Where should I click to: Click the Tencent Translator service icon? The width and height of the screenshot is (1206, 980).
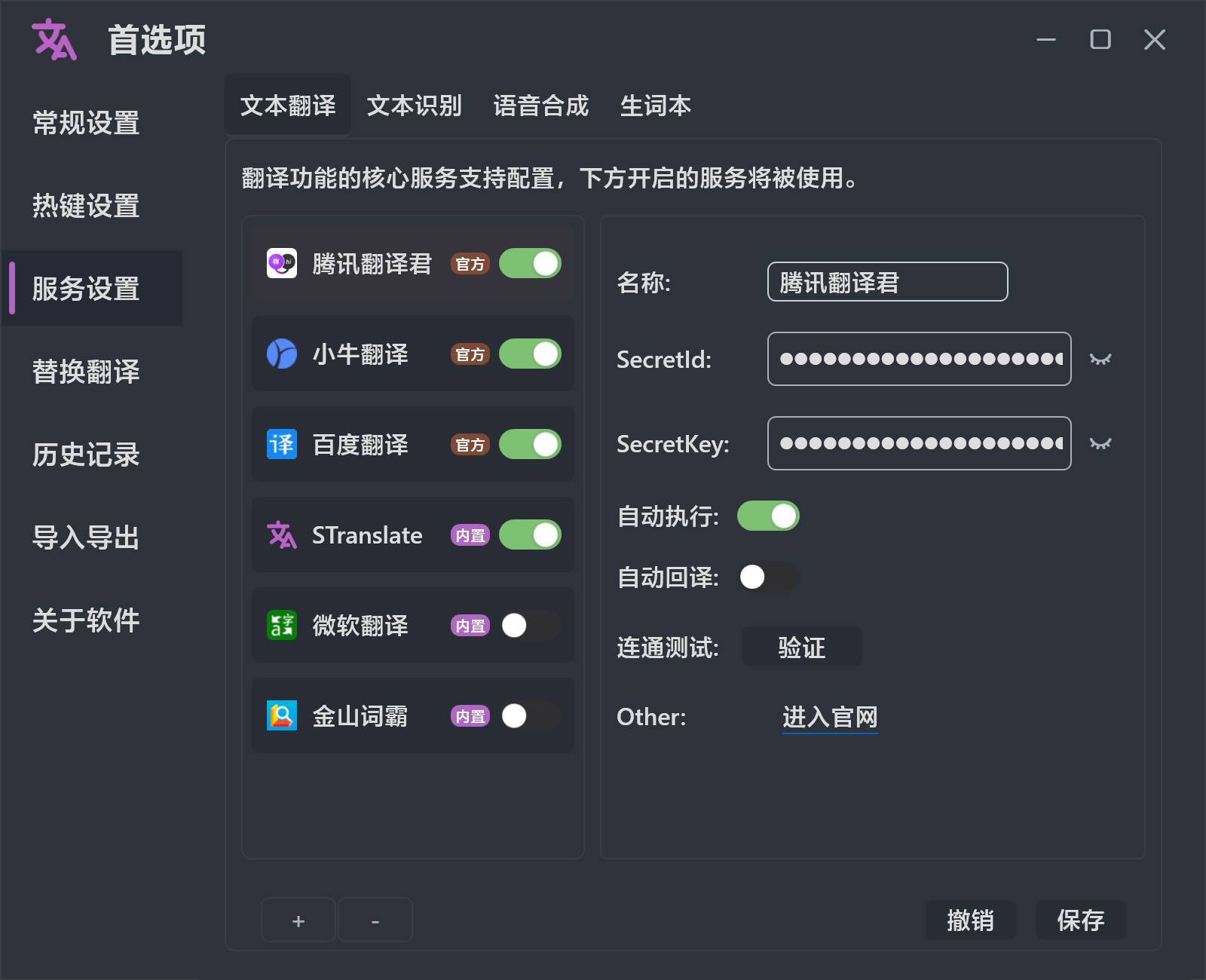(282, 263)
